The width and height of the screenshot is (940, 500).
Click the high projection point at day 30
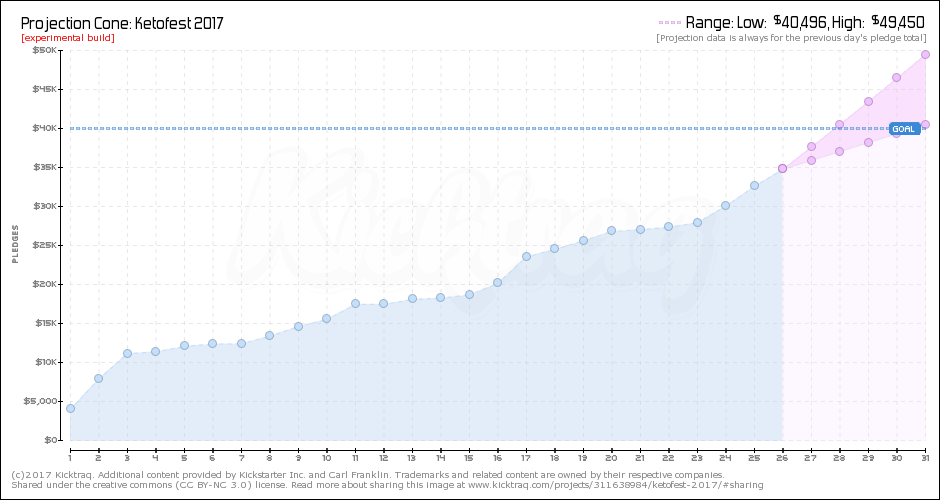click(896, 77)
